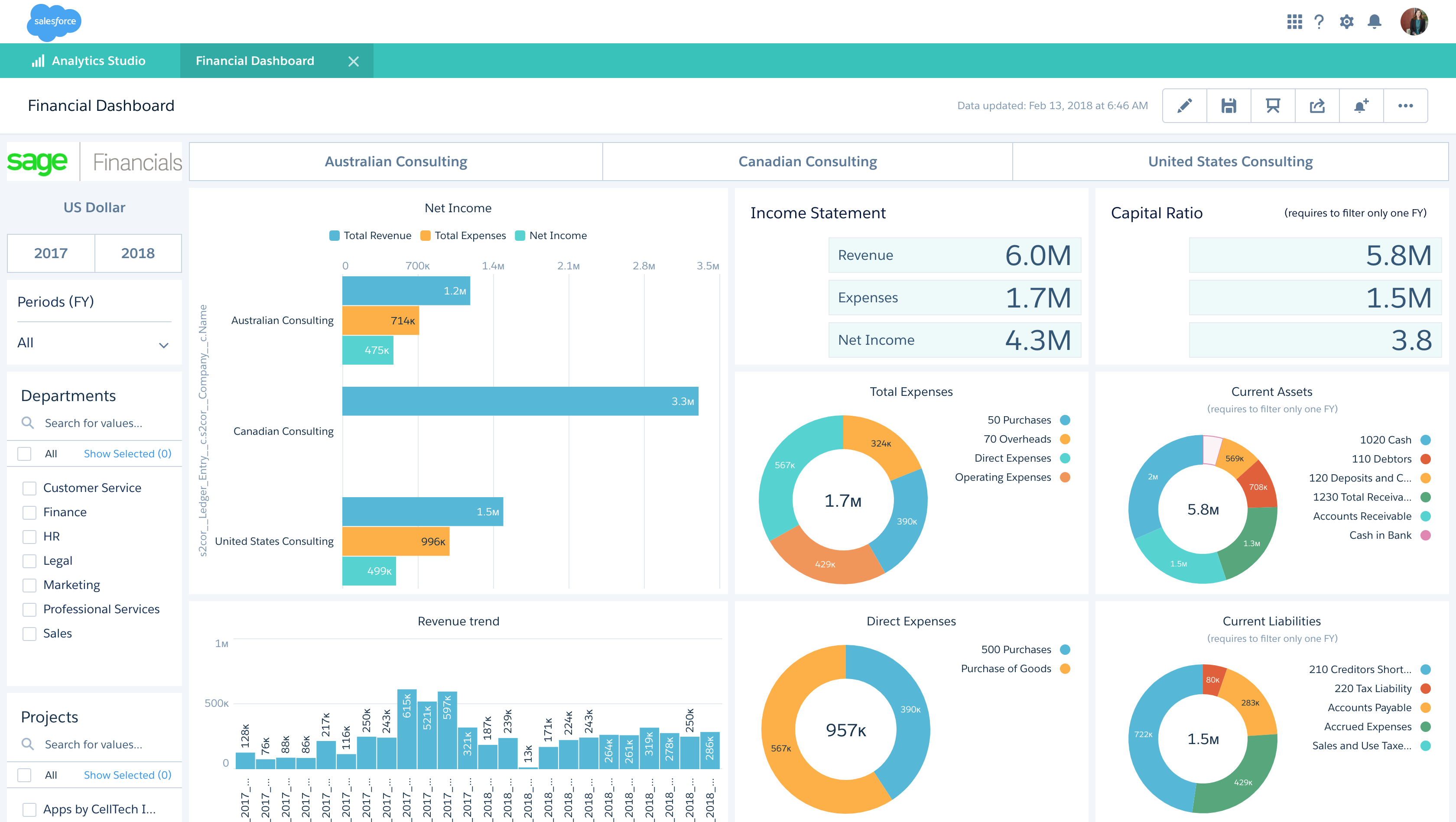Close the Financial Dashboard tab
The height and width of the screenshot is (822, 1456).
(x=353, y=61)
